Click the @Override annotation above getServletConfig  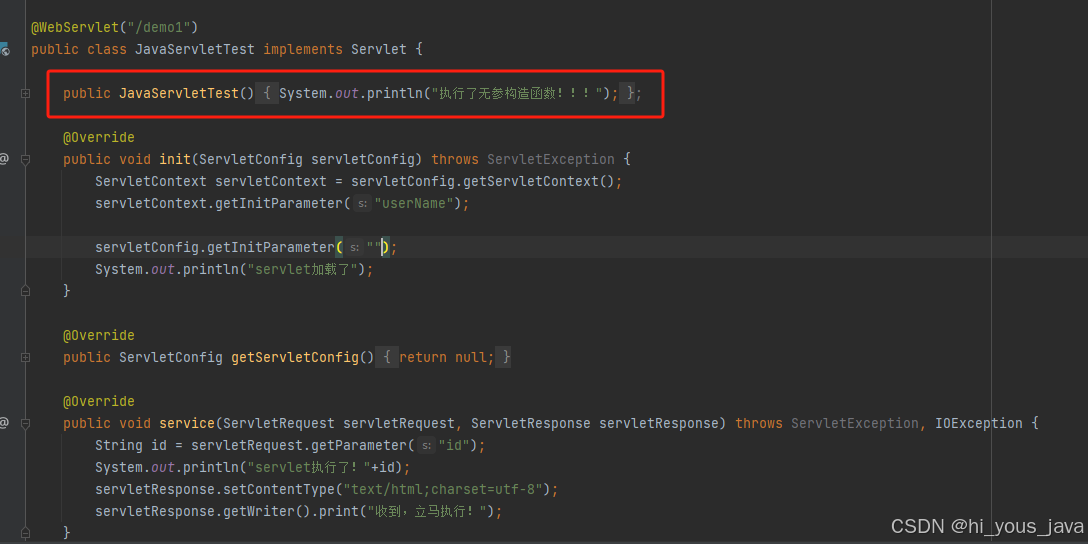click(99, 335)
